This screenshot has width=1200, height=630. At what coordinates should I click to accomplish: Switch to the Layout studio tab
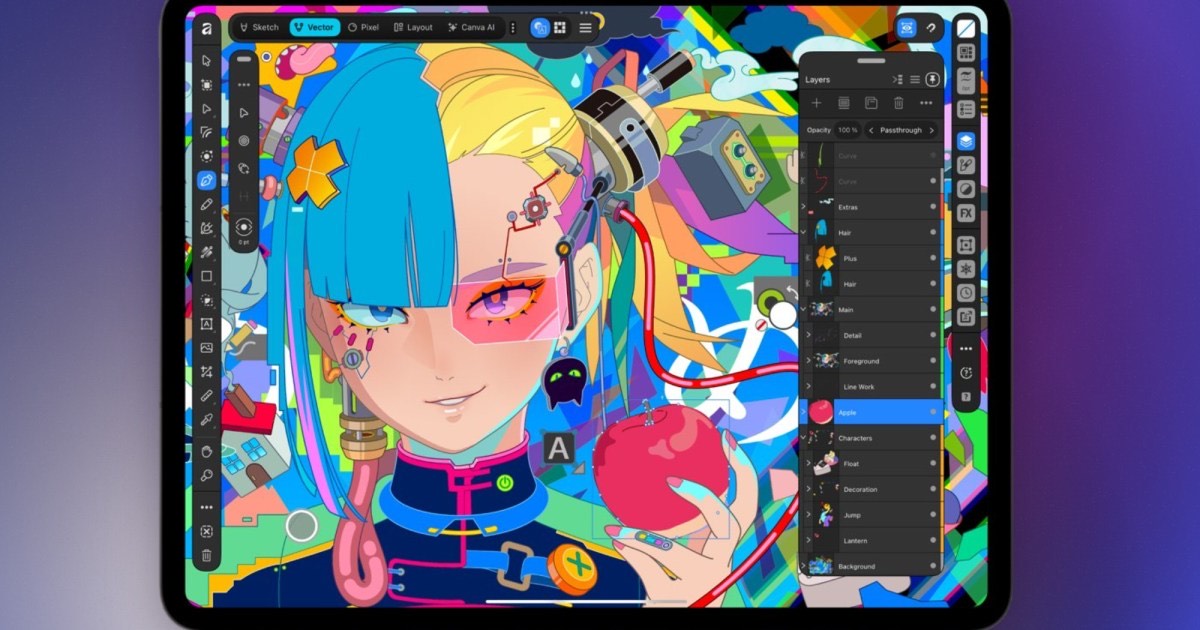[413, 28]
